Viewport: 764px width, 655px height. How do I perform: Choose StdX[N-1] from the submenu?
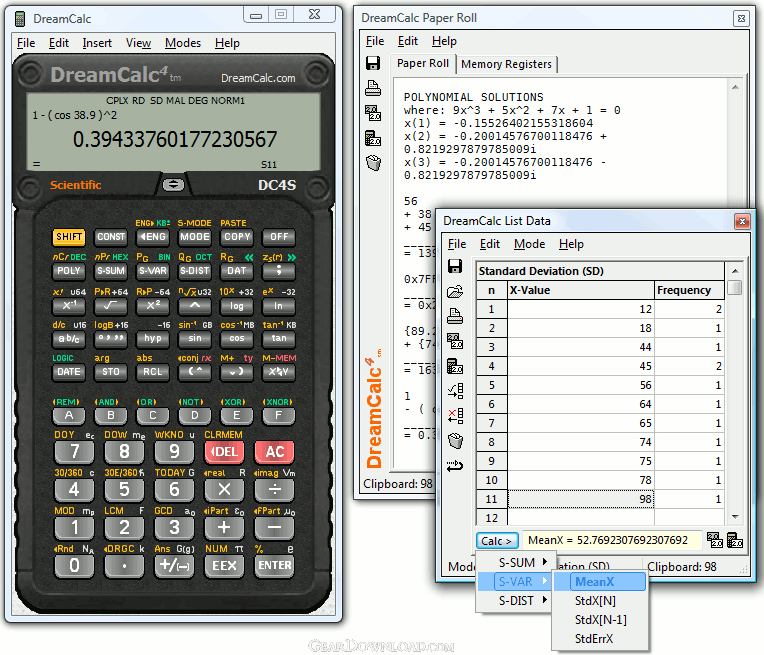coord(600,619)
